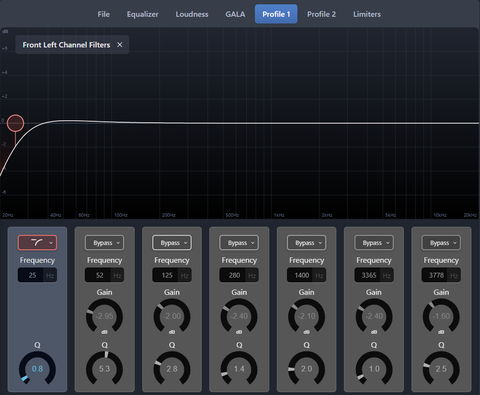Close the Front Left Channel Filters label
This screenshot has width=480, height=395.
pyautogui.click(x=120, y=45)
